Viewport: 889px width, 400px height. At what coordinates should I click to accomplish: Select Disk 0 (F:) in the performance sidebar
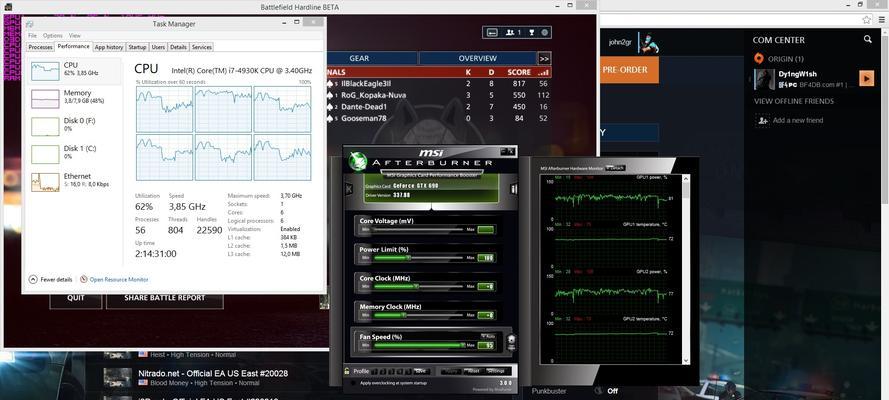pos(74,126)
